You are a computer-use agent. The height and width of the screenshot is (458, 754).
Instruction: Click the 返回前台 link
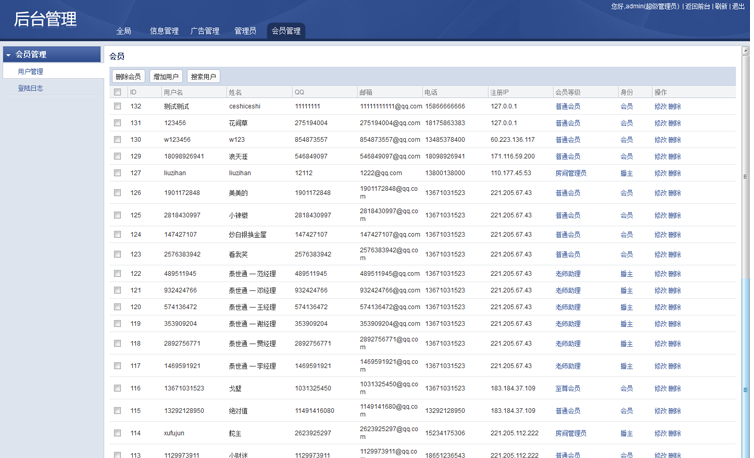click(698, 6)
